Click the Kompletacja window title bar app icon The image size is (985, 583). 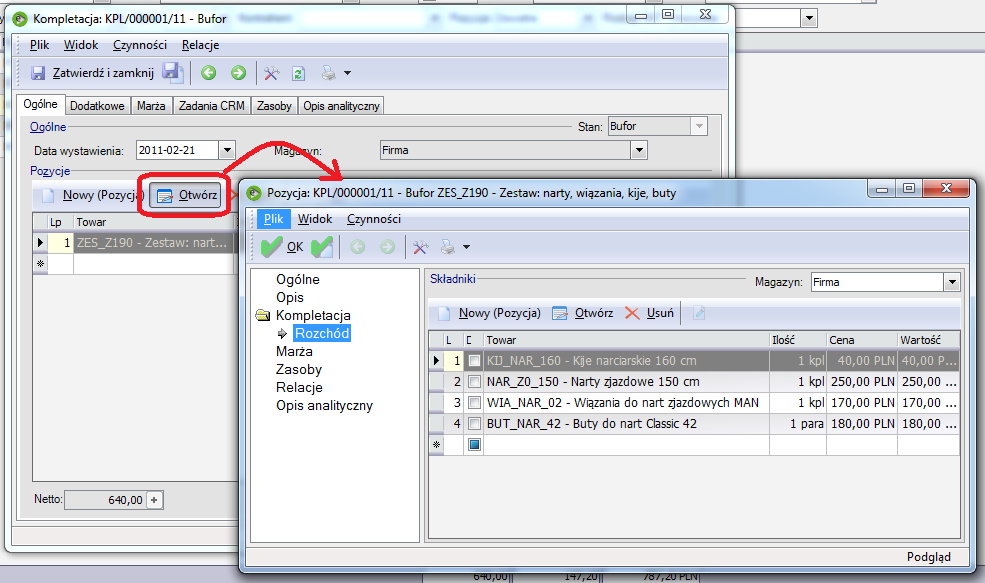20,19
